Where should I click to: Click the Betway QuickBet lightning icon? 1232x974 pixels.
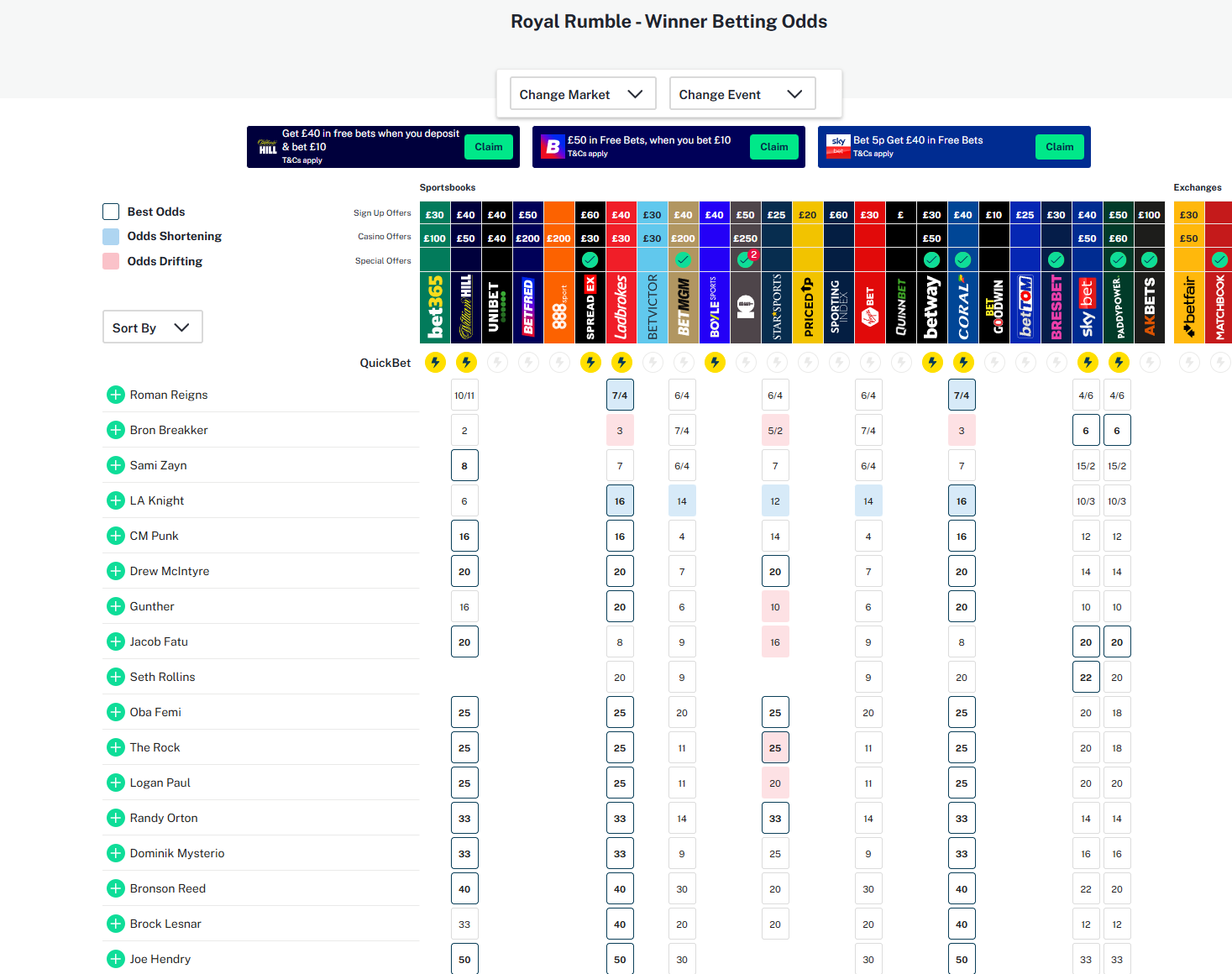tap(932, 362)
